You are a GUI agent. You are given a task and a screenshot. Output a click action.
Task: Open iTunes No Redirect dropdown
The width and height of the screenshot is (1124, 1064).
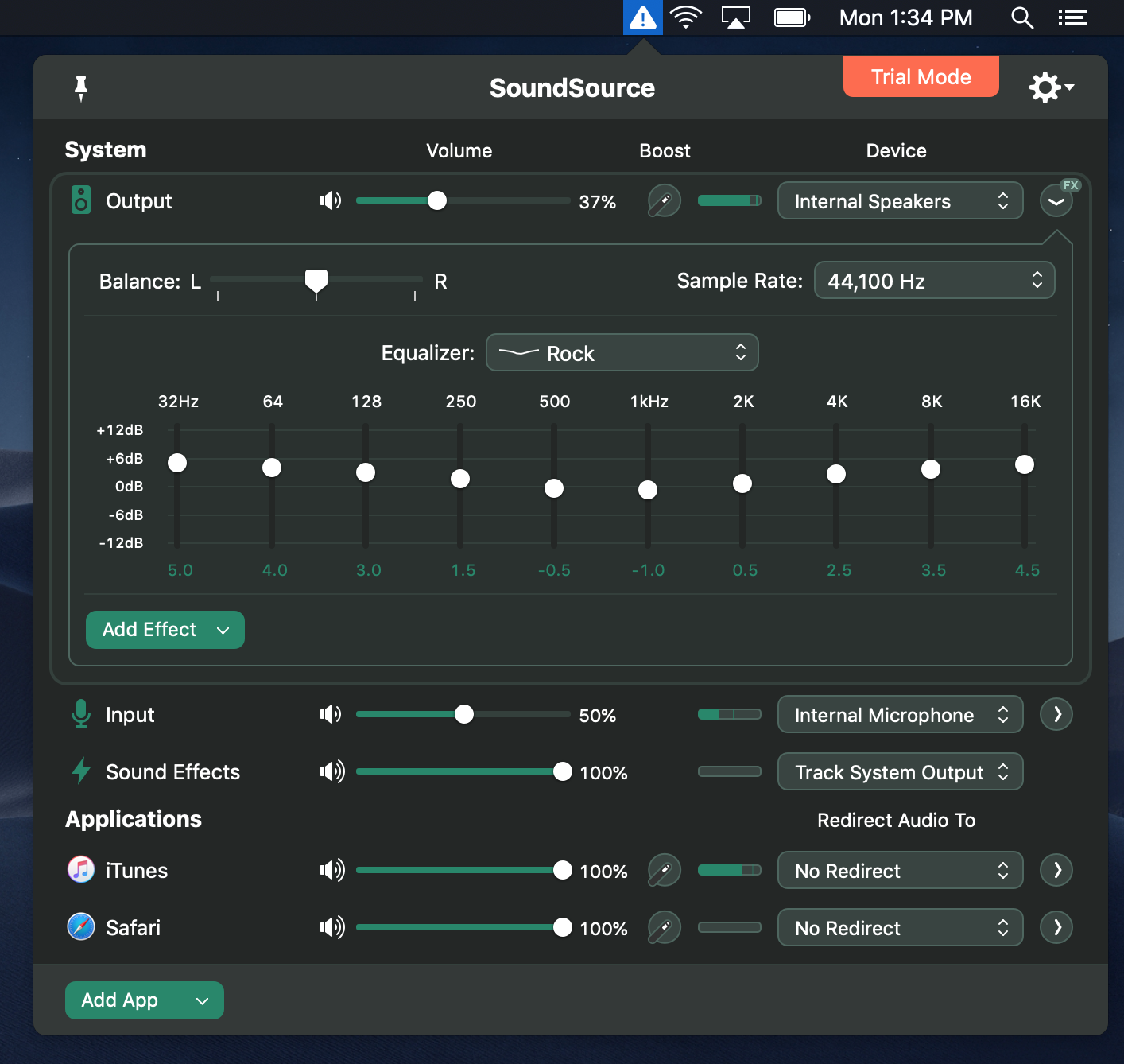tap(900, 870)
